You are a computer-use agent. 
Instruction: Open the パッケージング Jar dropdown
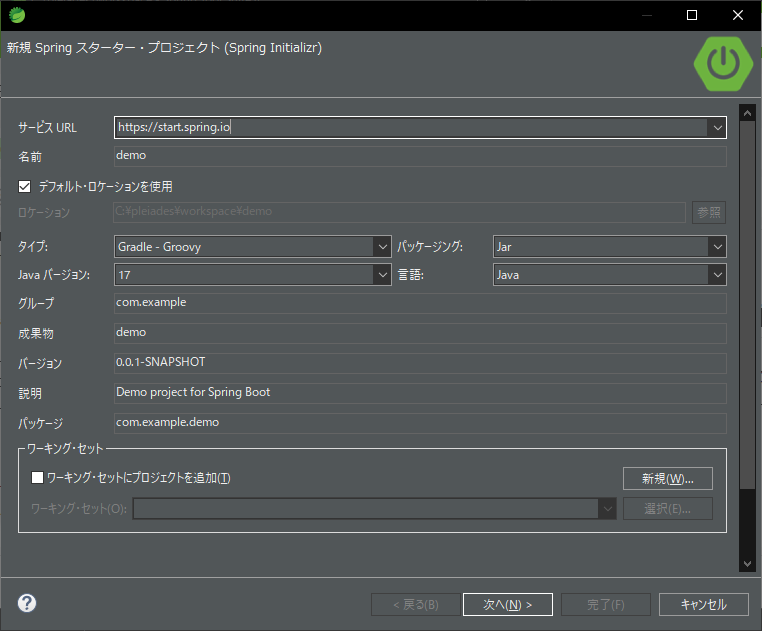pos(717,247)
